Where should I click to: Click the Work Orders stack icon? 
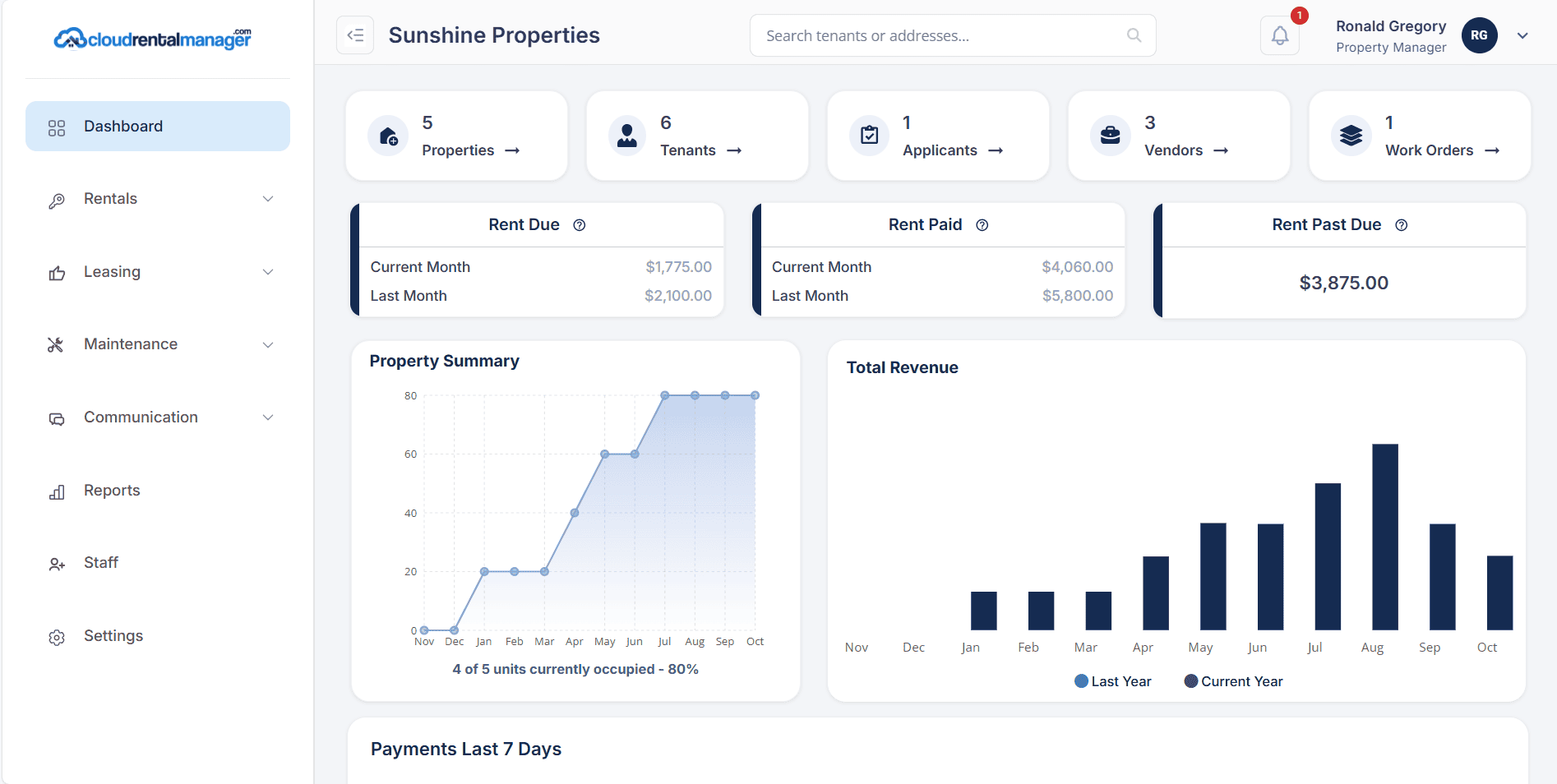(1351, 136)
